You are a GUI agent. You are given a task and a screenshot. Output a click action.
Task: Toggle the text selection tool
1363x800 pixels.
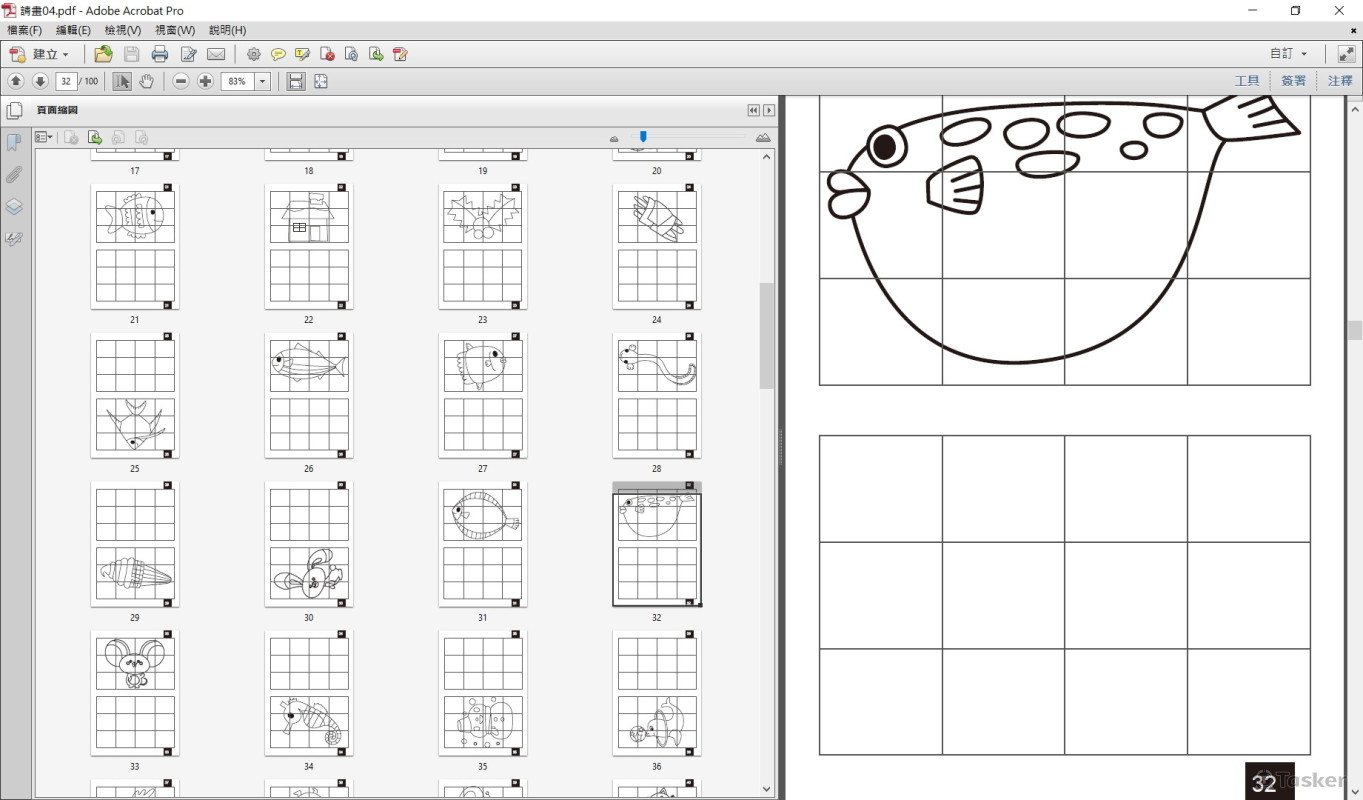pyautogui.click(x=122, y=81)
